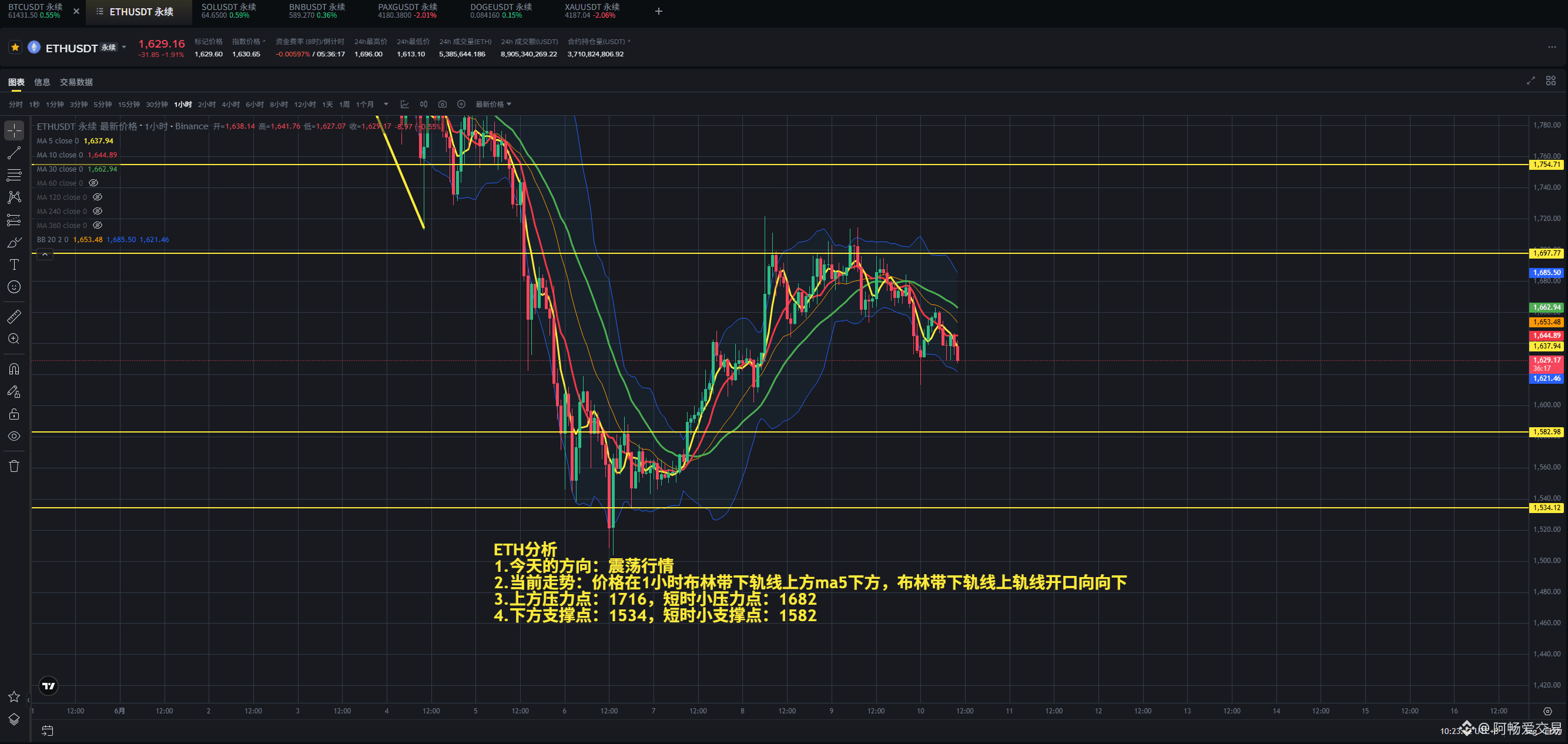Click the 1,582.98 horizontal line price label

click(1546, 432)
